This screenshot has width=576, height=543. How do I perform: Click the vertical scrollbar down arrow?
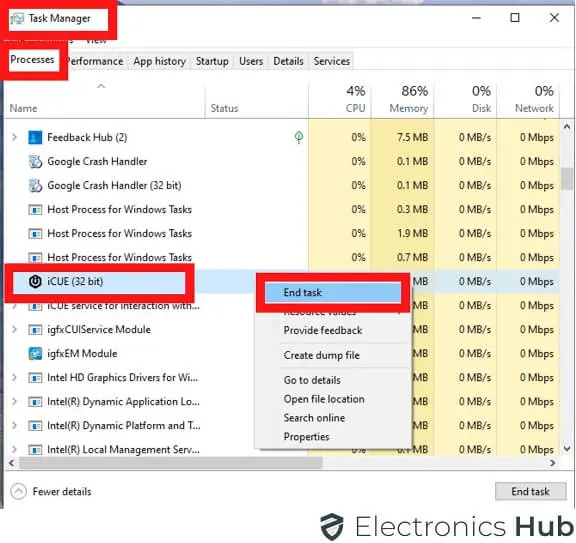click(567, 449)
